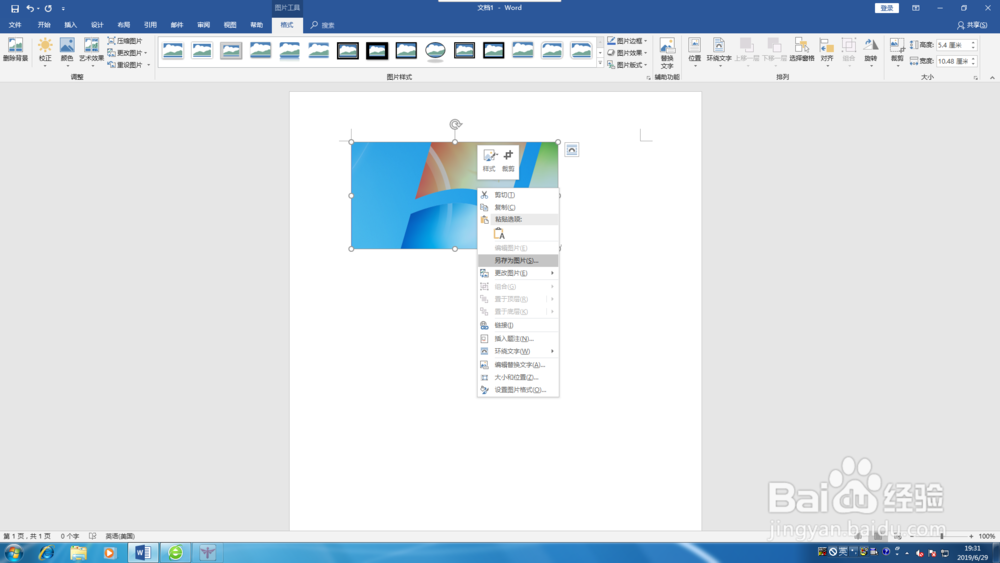Open the 图片版式 picture layout dropdown
Image resolution: width=1000 pixels, height=563 pixels.
628,65
